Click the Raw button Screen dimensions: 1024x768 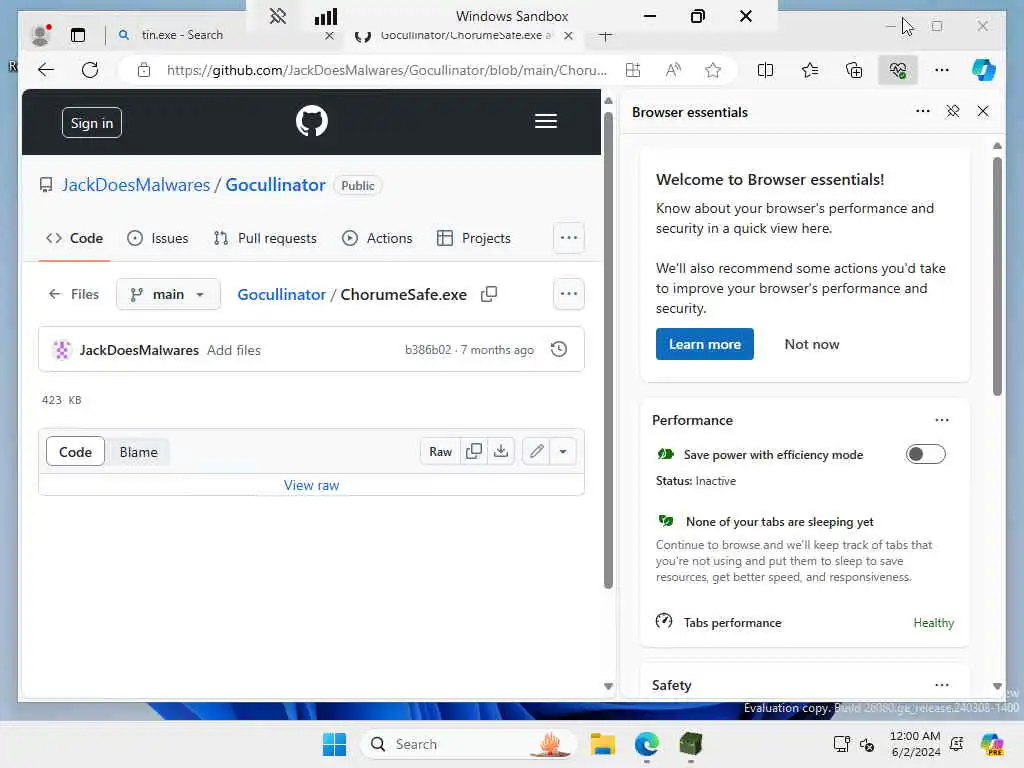[440, 451]
